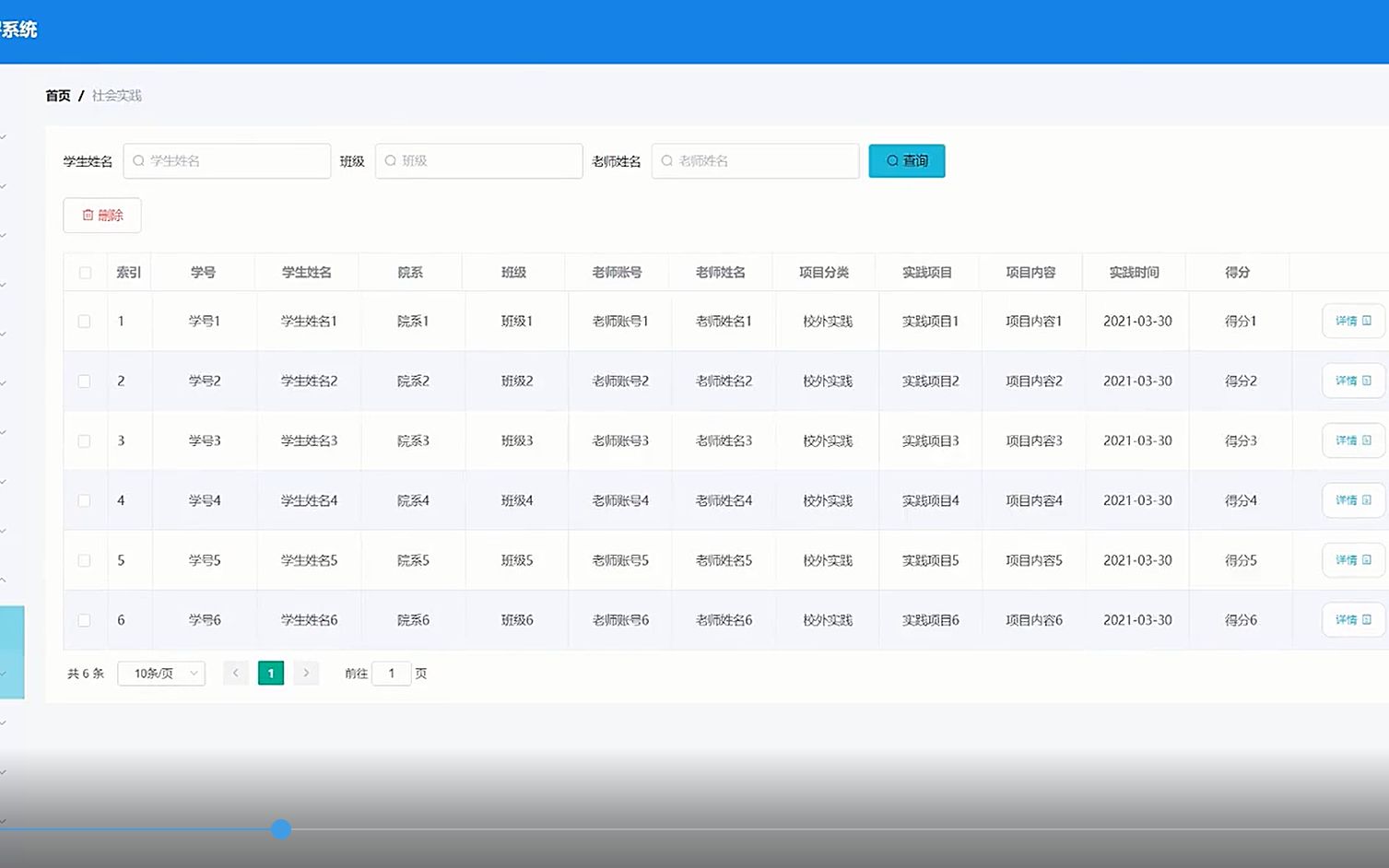Click the cell 老师姓名2
This screenshot has width=1389, height=868.
click(x=724, y=381)
